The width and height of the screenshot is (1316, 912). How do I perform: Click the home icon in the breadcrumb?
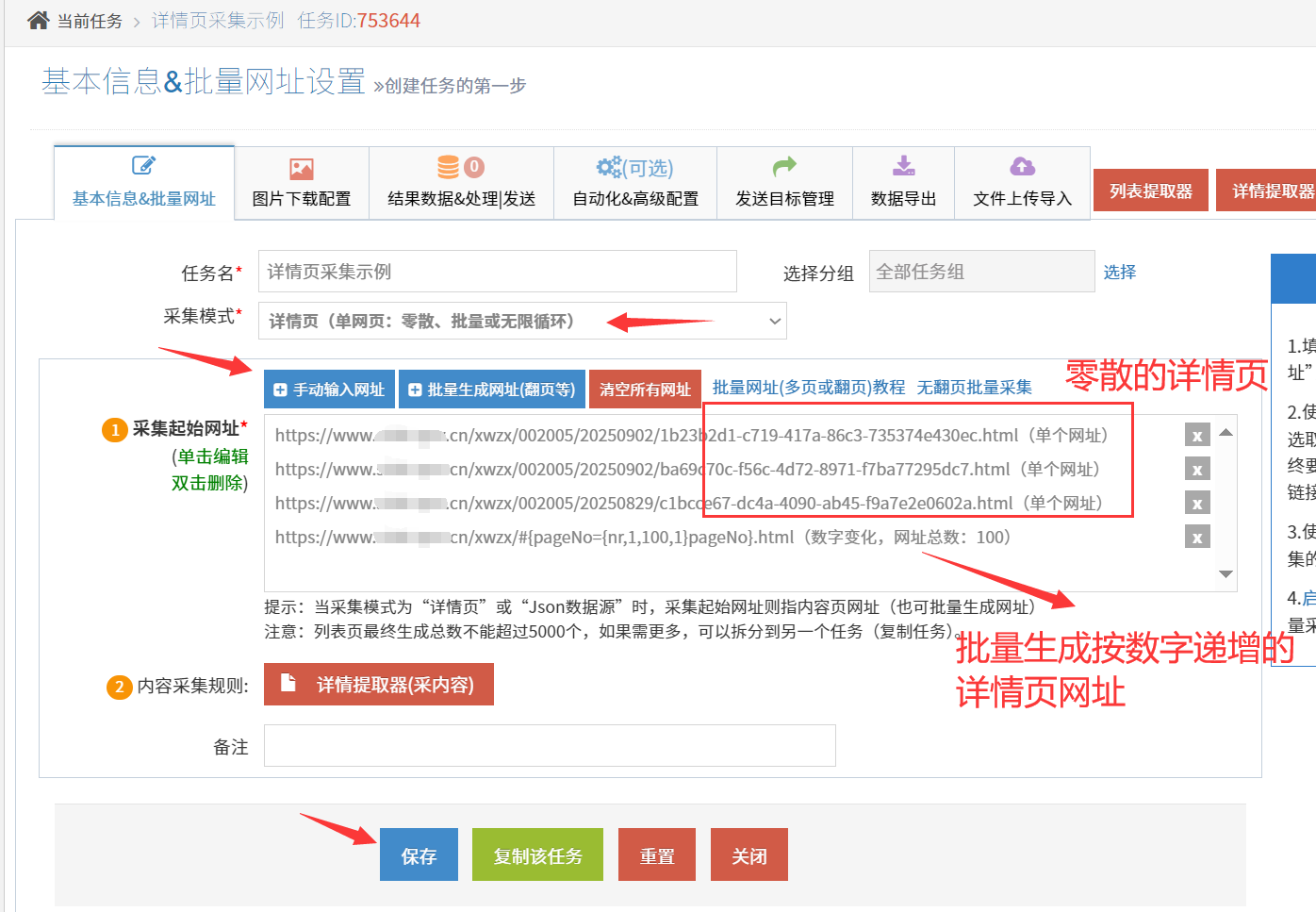pyautogui.click(x=38, y=21)
